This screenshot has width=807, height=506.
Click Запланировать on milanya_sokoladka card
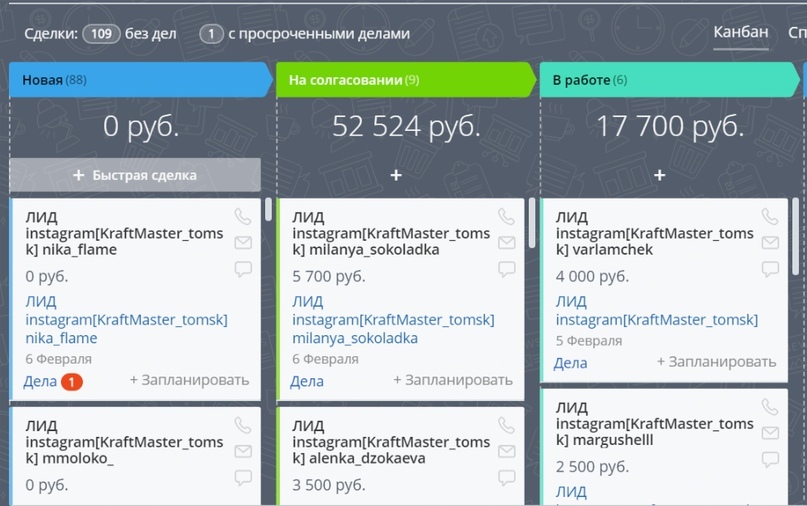453,380
